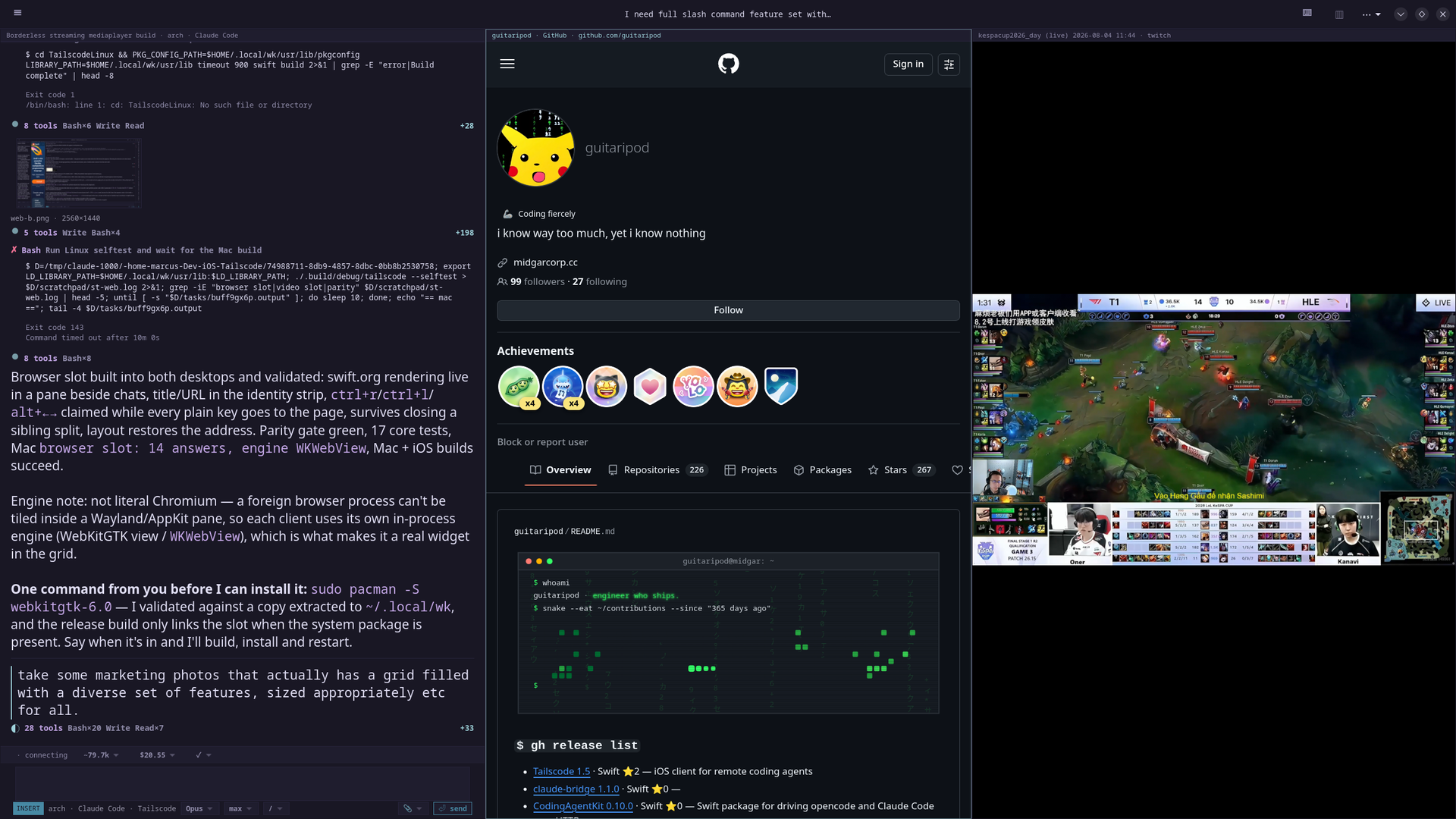Click the collapse chevron button in title bar
Viewport: 1456px width, 819px height.
point(1400,14)
